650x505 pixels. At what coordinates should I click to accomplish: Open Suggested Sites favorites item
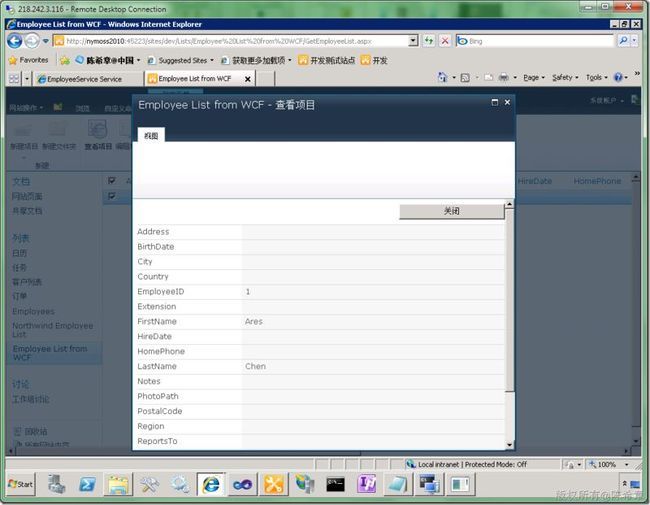click(180, 61)
